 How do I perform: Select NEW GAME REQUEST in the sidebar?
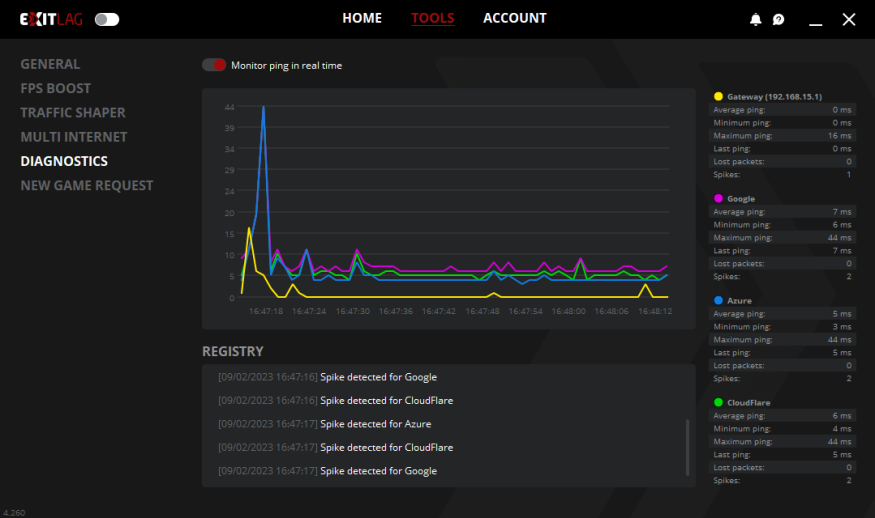[86, 185]
